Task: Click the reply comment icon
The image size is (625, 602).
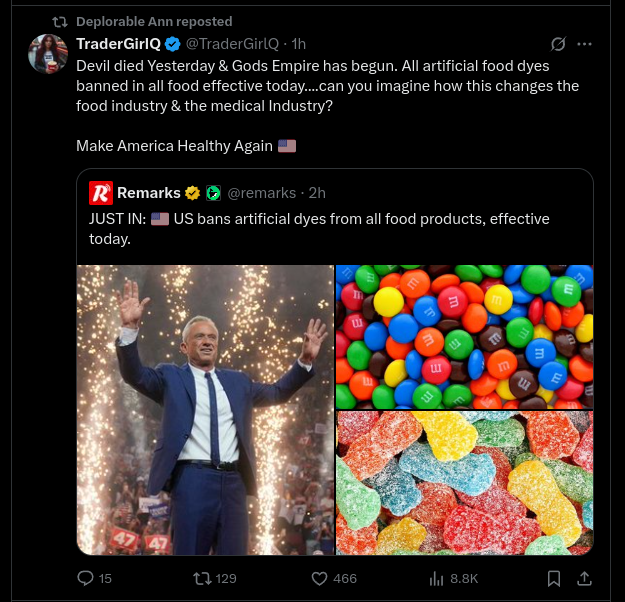Action: 85,578
